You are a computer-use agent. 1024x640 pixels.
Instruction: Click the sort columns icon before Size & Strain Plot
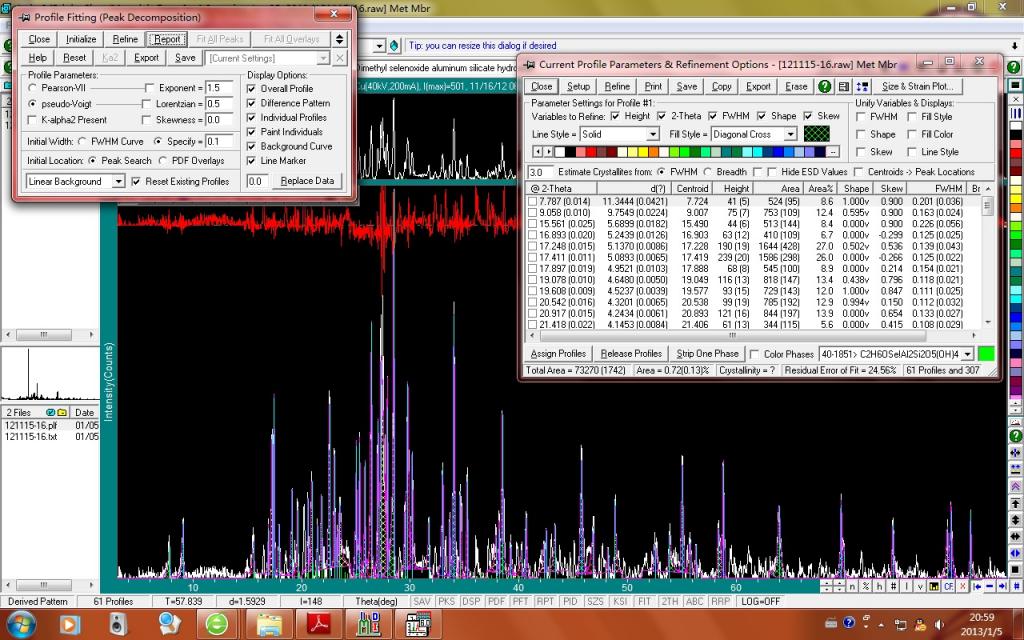pos(863,87)
